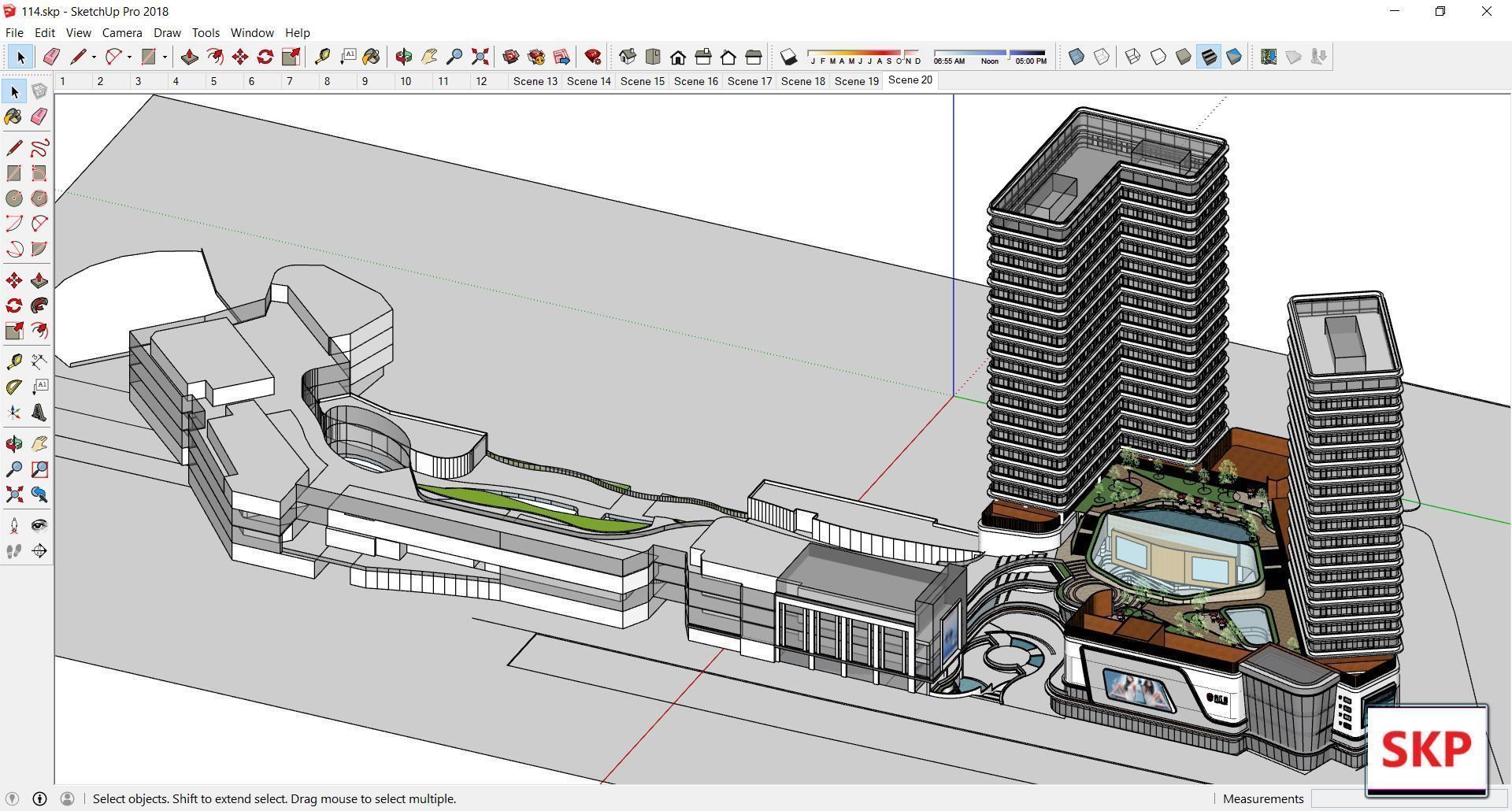This screenshot has height=811, width=1512.
Task: Select the Scale tool in top toolbar
Action: pos(291,57)
